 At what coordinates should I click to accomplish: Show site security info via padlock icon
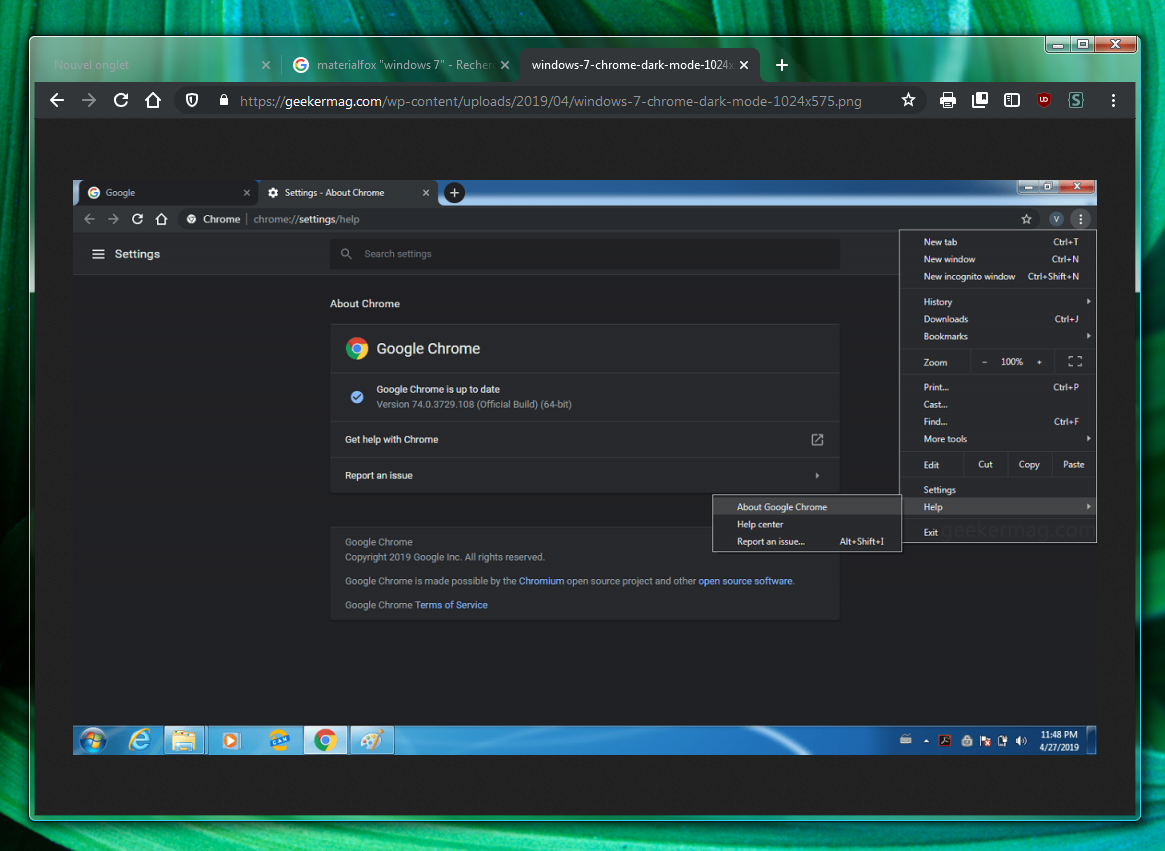click(x=224, y=100)
